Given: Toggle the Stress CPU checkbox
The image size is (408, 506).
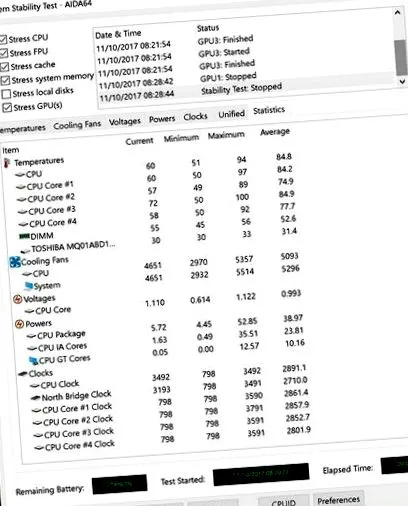Looking at the screenshot, I should point(3,40).
